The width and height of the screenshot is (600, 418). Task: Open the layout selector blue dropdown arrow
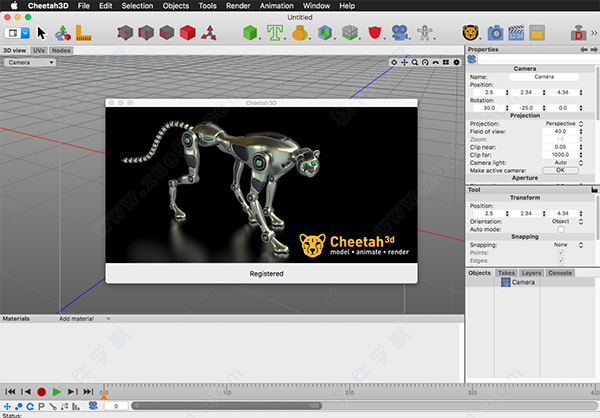click(x=25, y=33)
